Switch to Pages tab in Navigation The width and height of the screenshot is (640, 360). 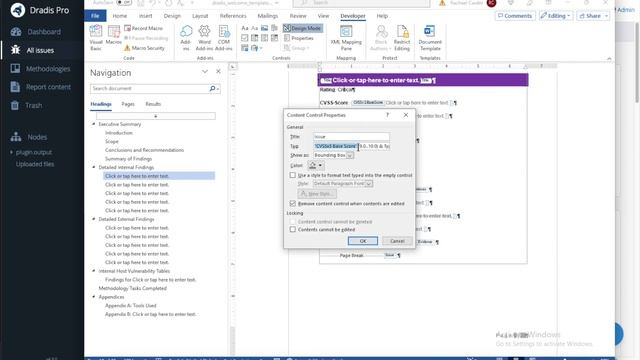pyautogui.click(x=128, y=104)
